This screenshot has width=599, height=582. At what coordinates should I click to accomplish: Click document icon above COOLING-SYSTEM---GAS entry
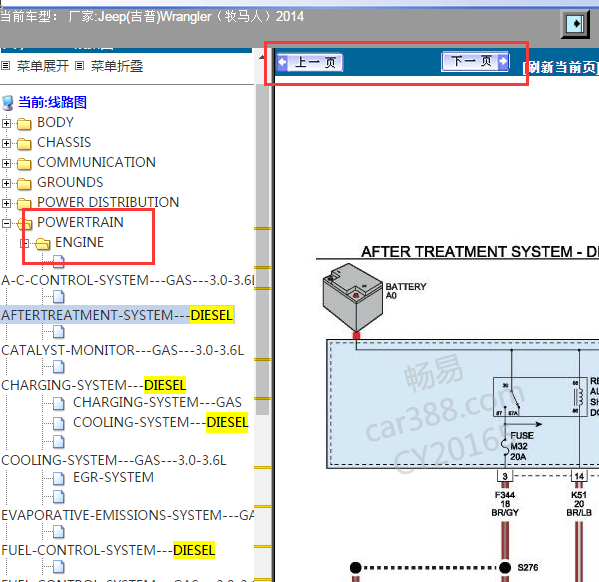point(58,441)
